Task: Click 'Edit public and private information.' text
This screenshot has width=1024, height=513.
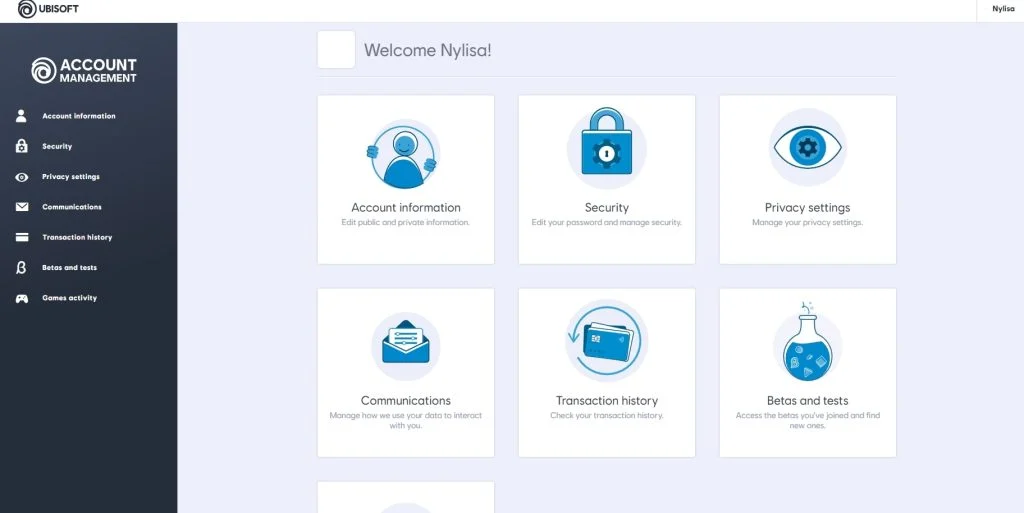Action: 406,223
